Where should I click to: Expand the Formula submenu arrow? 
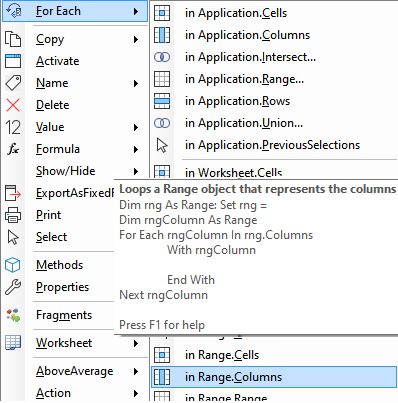point(136,149)
